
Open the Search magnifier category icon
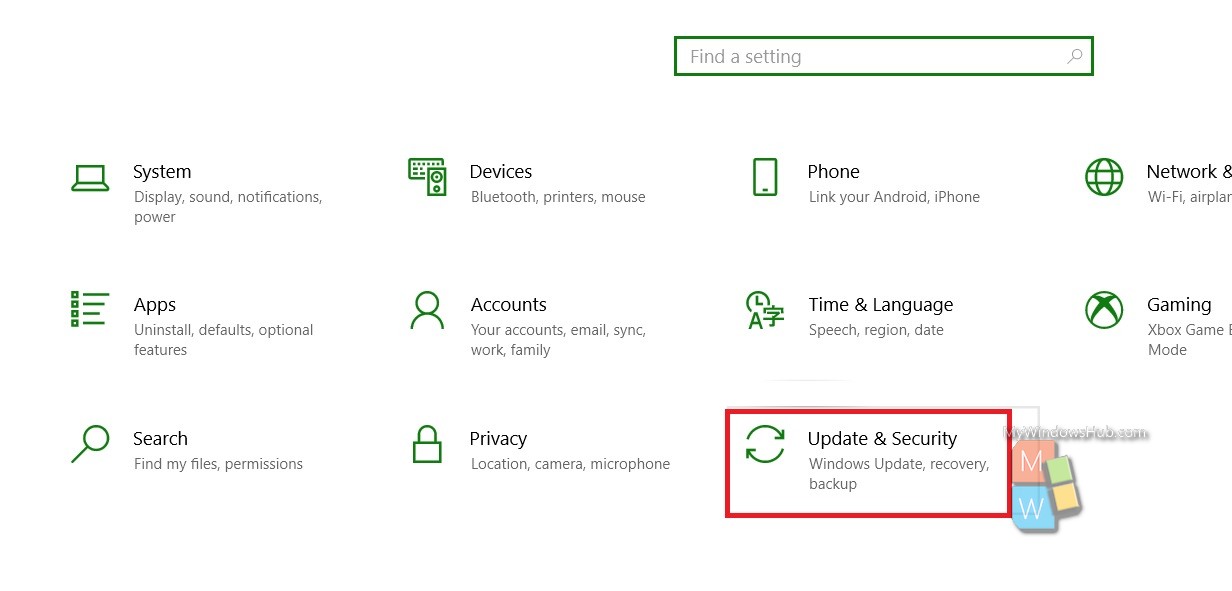coord(90,443)
